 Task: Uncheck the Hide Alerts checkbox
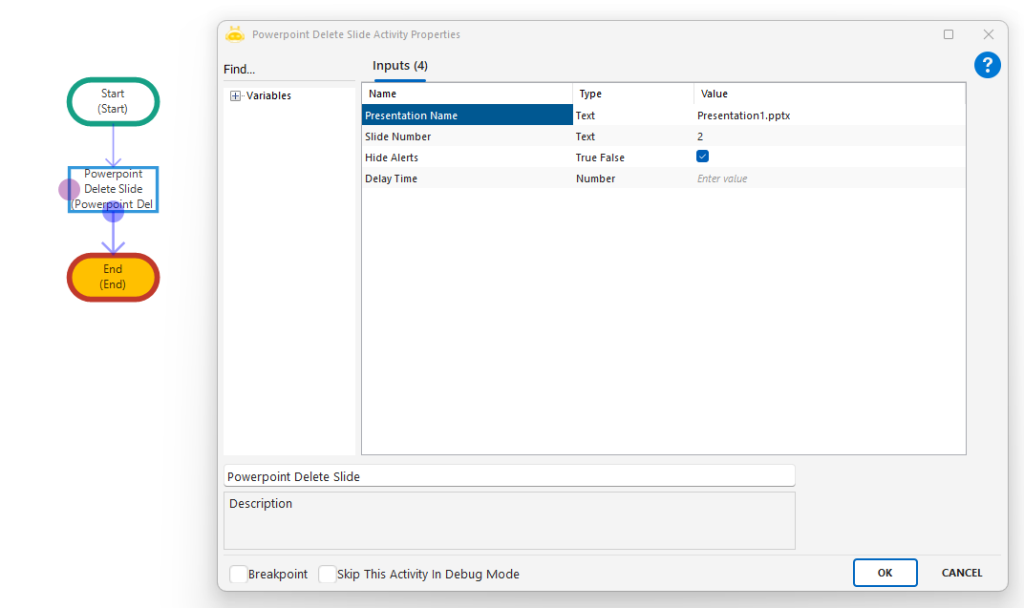click(x=702, y=157)
